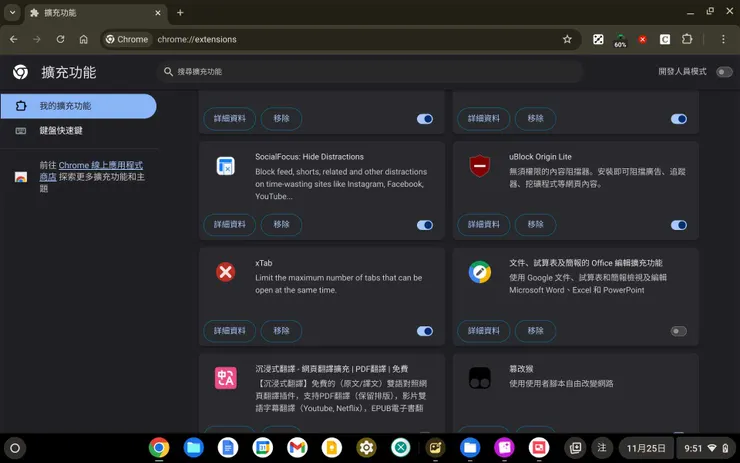Click the 沉浸式翻譯 pink translate icon

[226, 378]
